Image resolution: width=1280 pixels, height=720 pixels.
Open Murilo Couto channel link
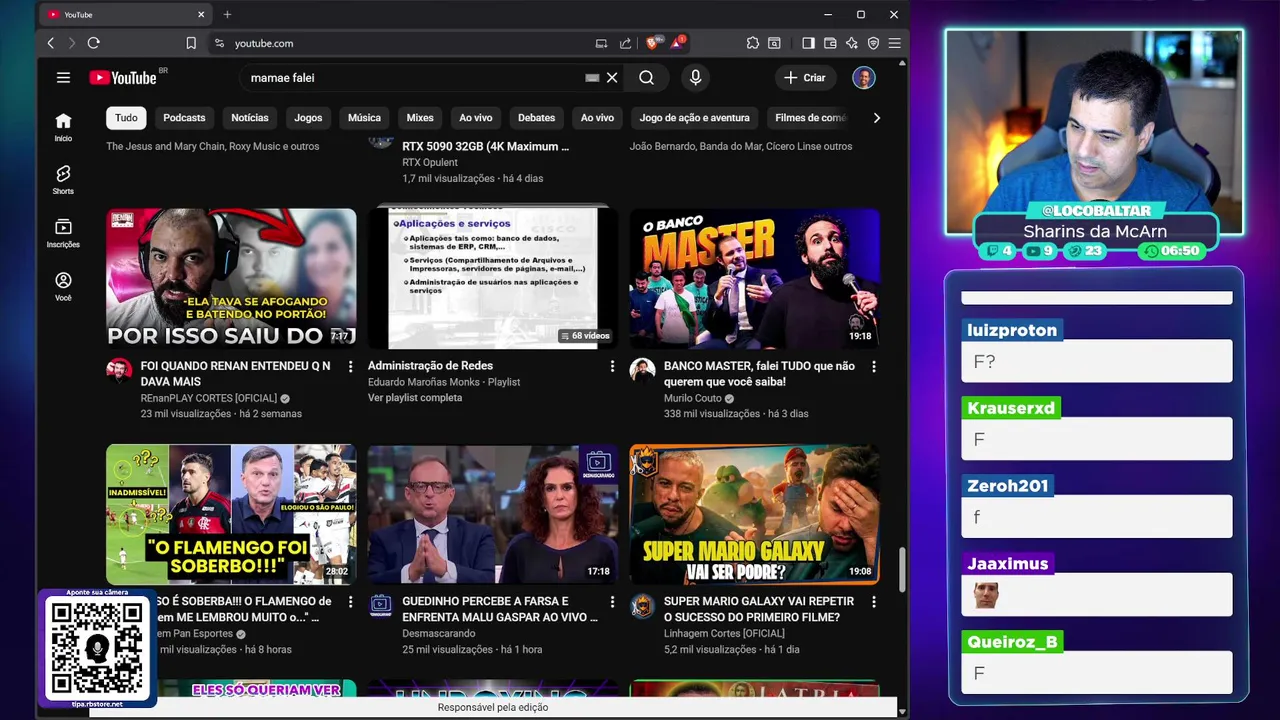coord(692,398)
